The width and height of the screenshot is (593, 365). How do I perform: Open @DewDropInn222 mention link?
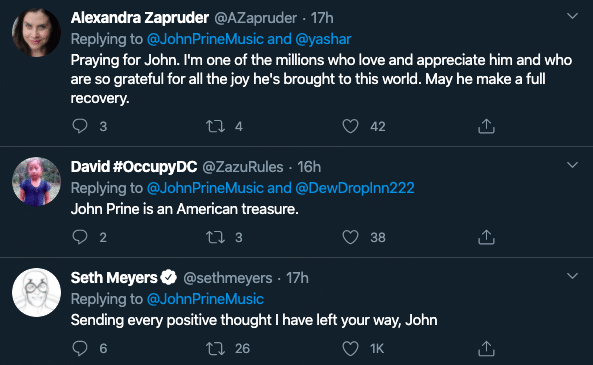coord(355,188)
